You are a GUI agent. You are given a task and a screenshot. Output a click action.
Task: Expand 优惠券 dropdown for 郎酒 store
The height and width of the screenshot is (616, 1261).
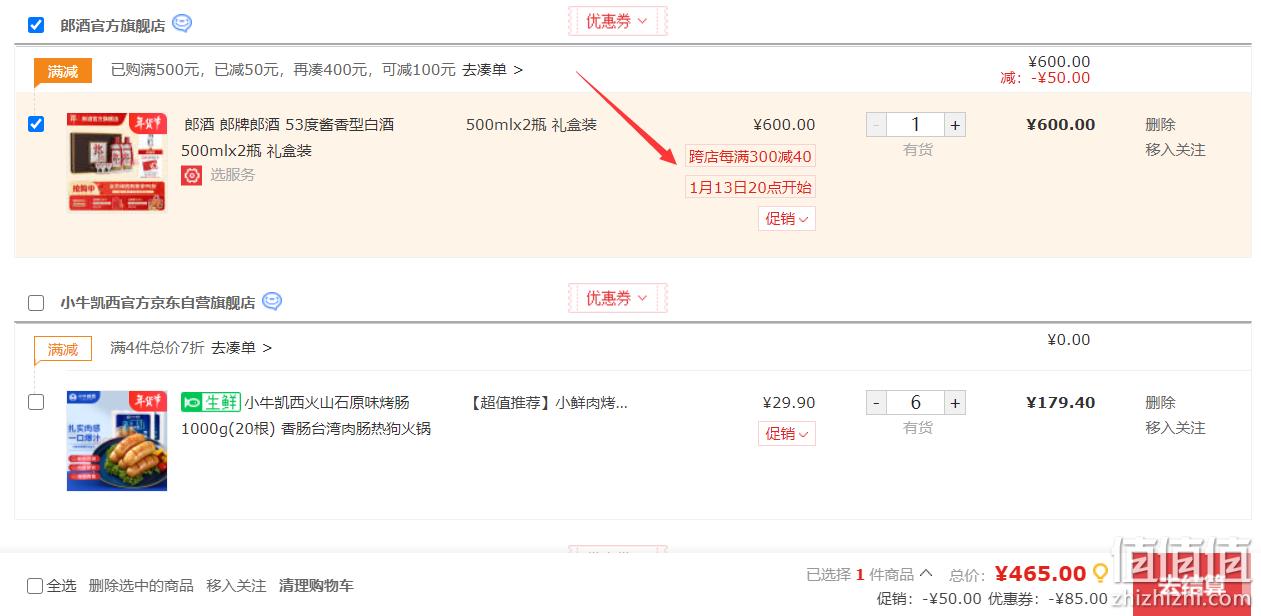(617, 21)
